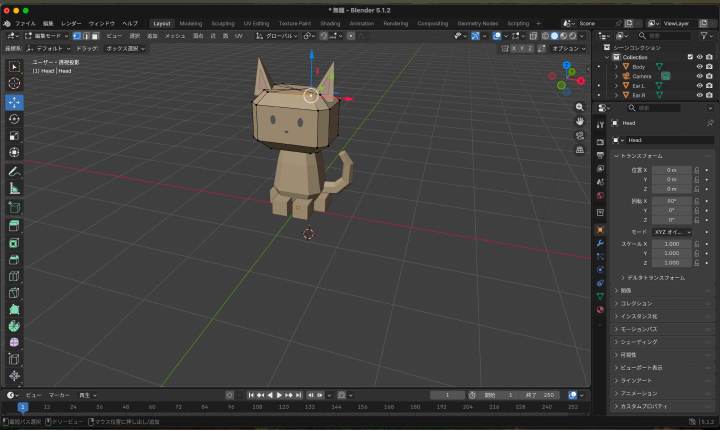The width and height of the screenshot is (720, 430).
Task: Click the 位置 X value field
Action: pyautogui.click(x=672, y=170)
